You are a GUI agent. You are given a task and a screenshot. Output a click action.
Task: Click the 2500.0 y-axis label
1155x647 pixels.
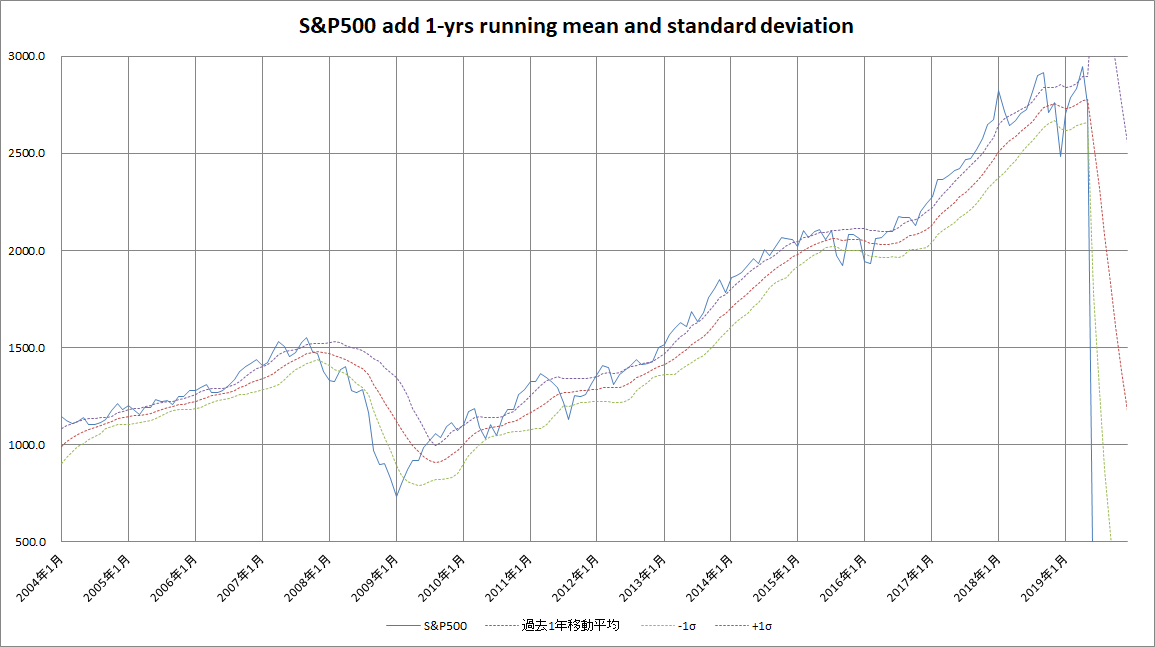pos(27,153)
